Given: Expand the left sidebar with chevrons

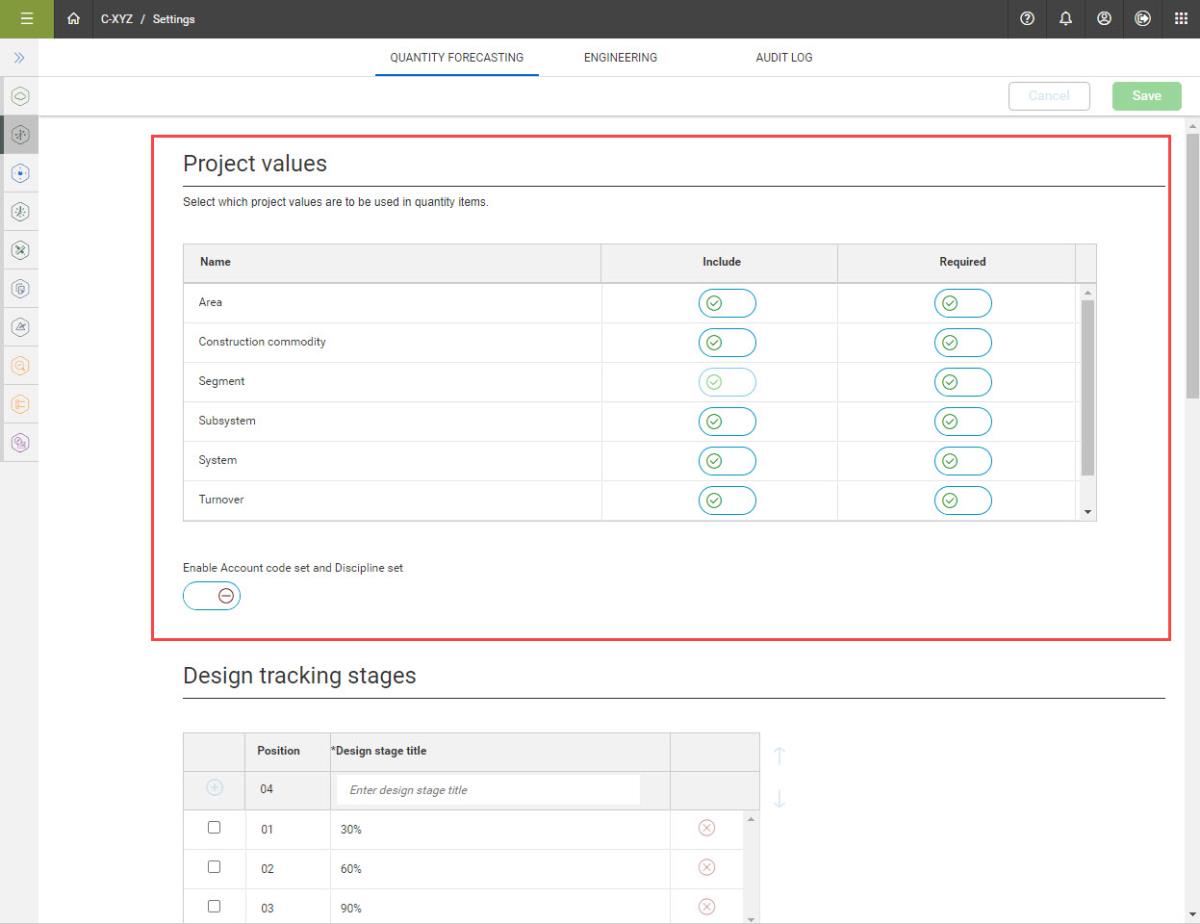Looking at the screenshot, I should tap(19, 58).
